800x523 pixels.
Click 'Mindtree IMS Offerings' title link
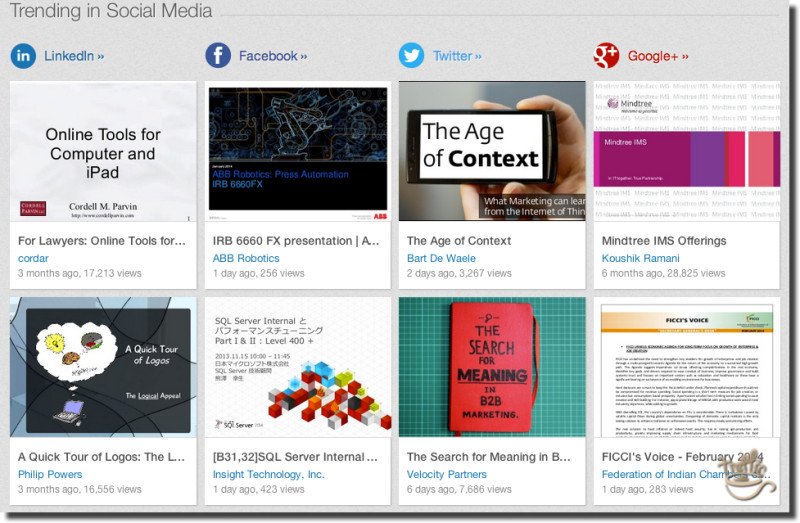664,241
